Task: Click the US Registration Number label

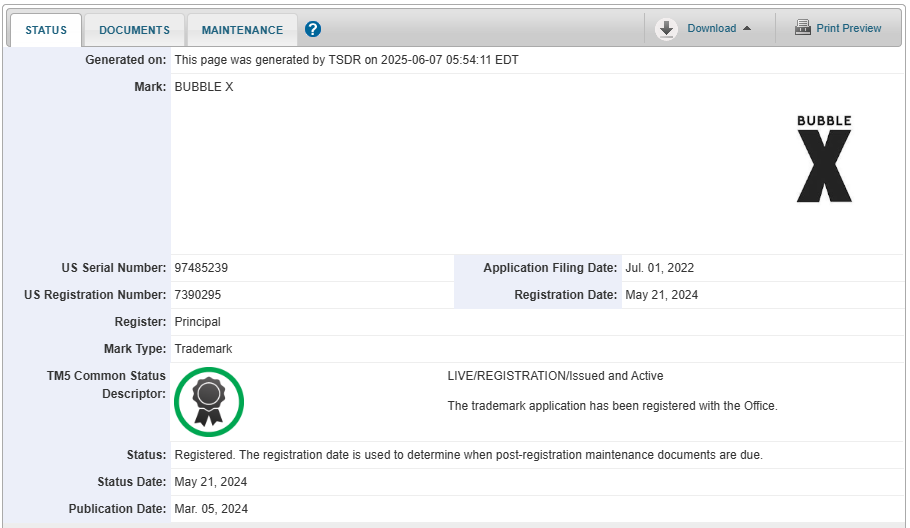Action: click(95, 295)
